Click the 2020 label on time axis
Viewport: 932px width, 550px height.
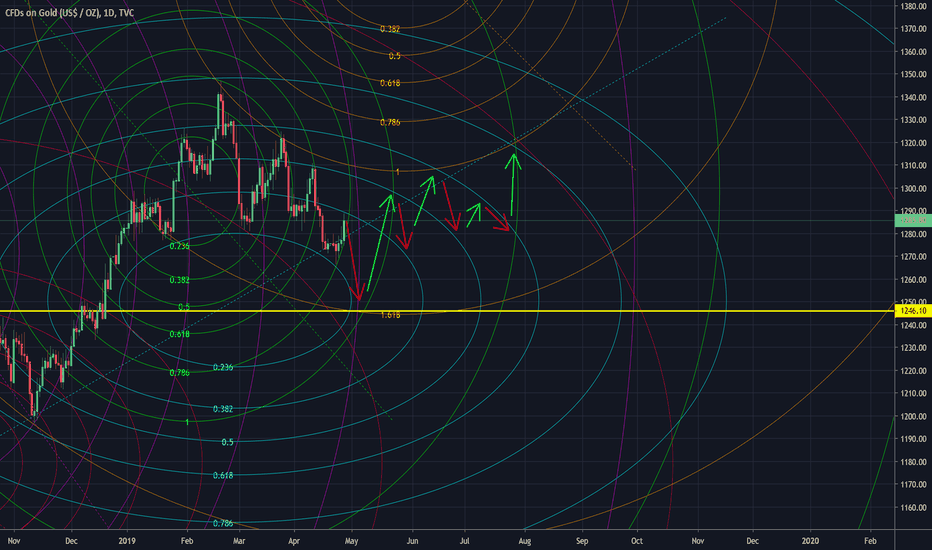point(810,541)
